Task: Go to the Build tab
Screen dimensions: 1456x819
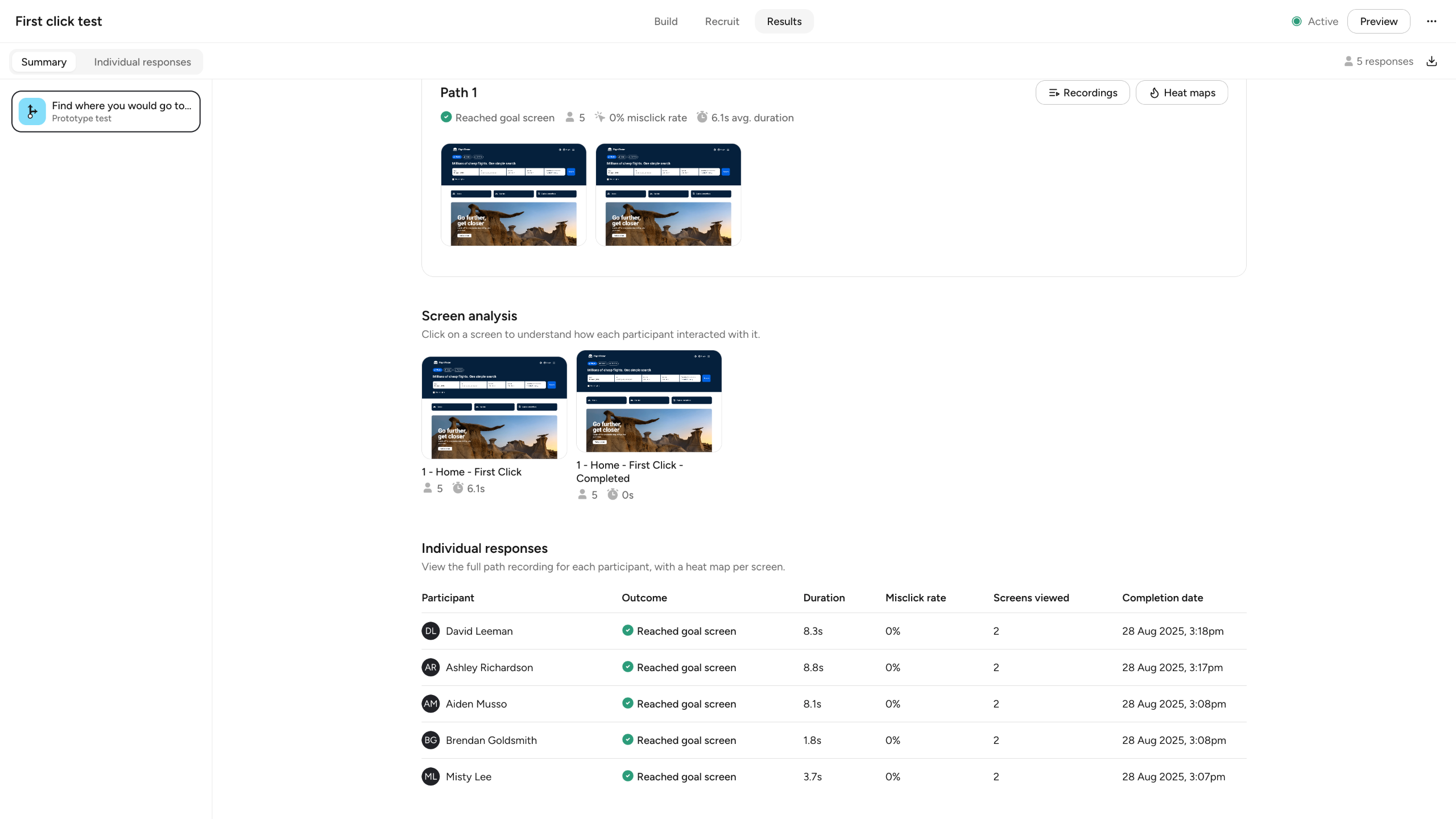Action: tap(665, 21)
